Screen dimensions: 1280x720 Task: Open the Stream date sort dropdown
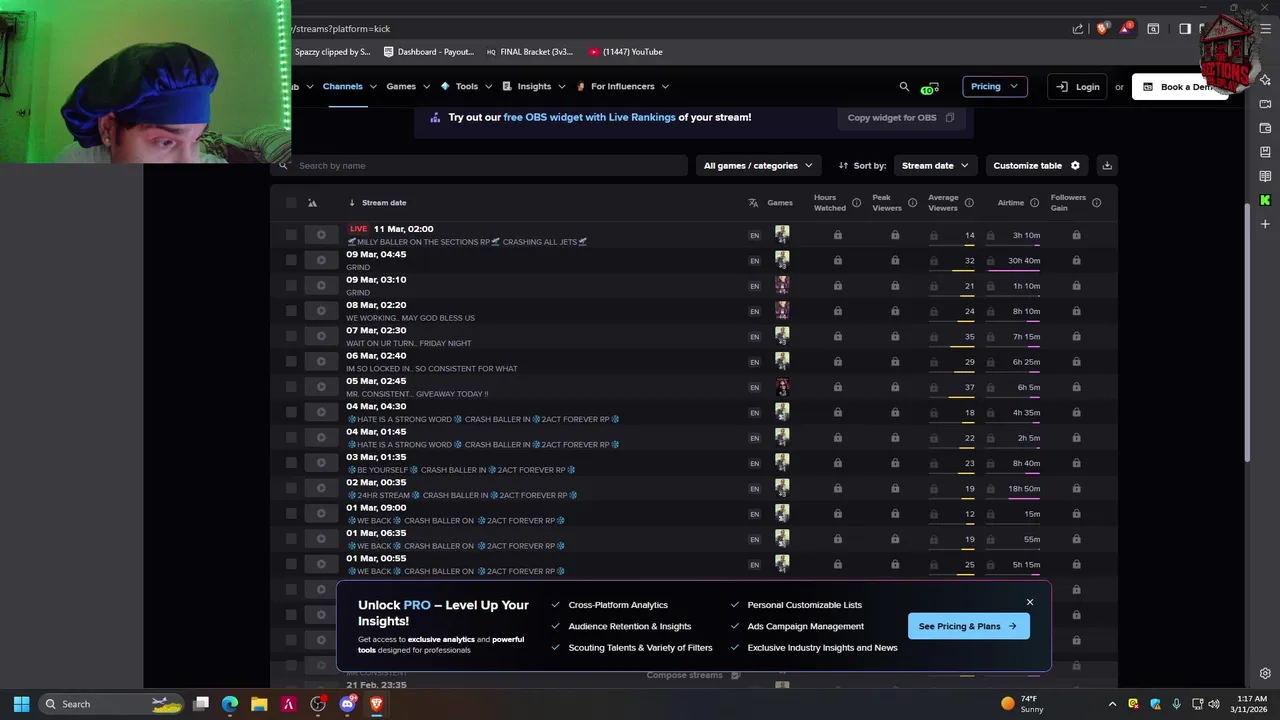935,166
